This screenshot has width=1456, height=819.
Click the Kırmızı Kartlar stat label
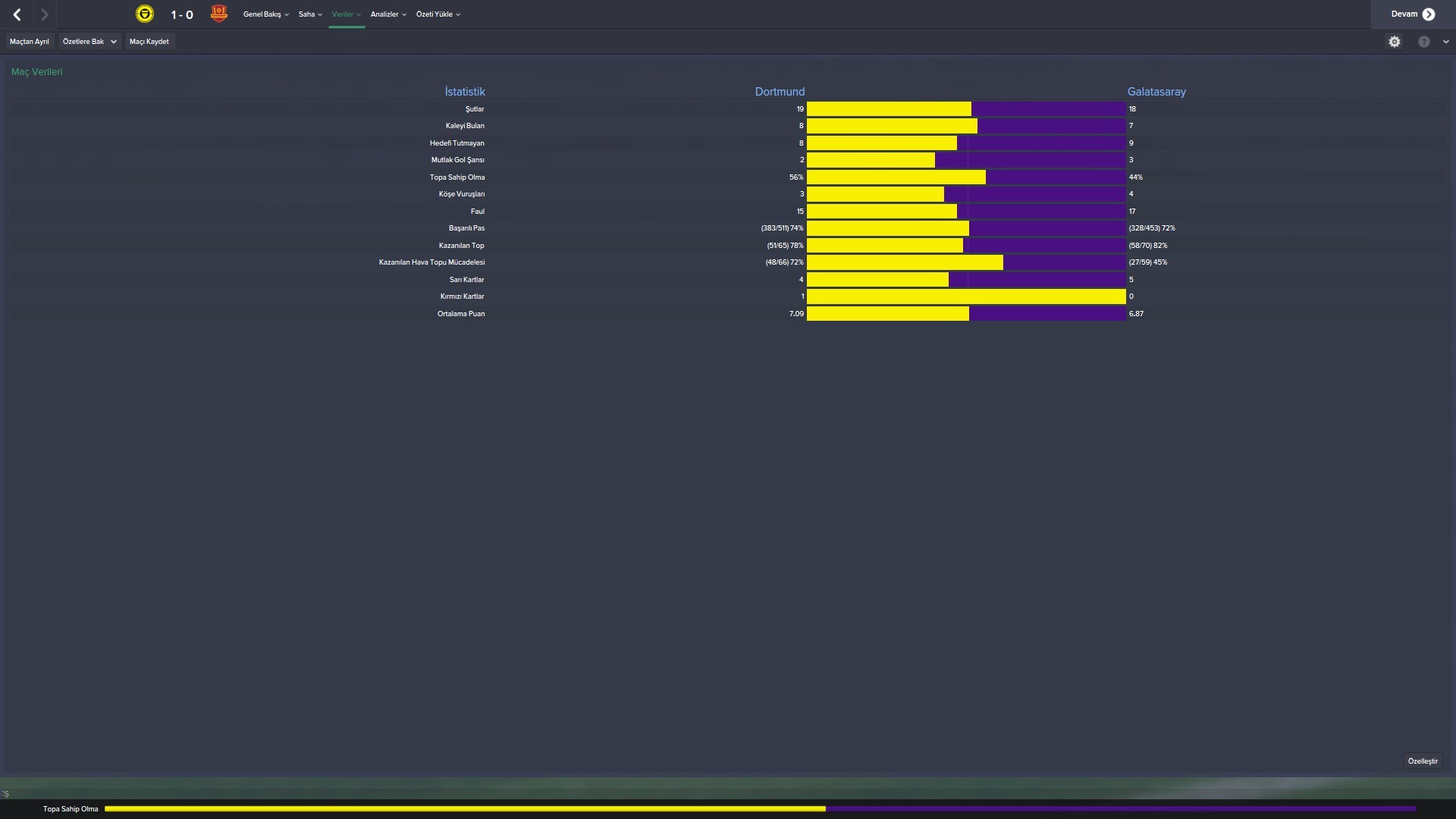click(462, 297)
